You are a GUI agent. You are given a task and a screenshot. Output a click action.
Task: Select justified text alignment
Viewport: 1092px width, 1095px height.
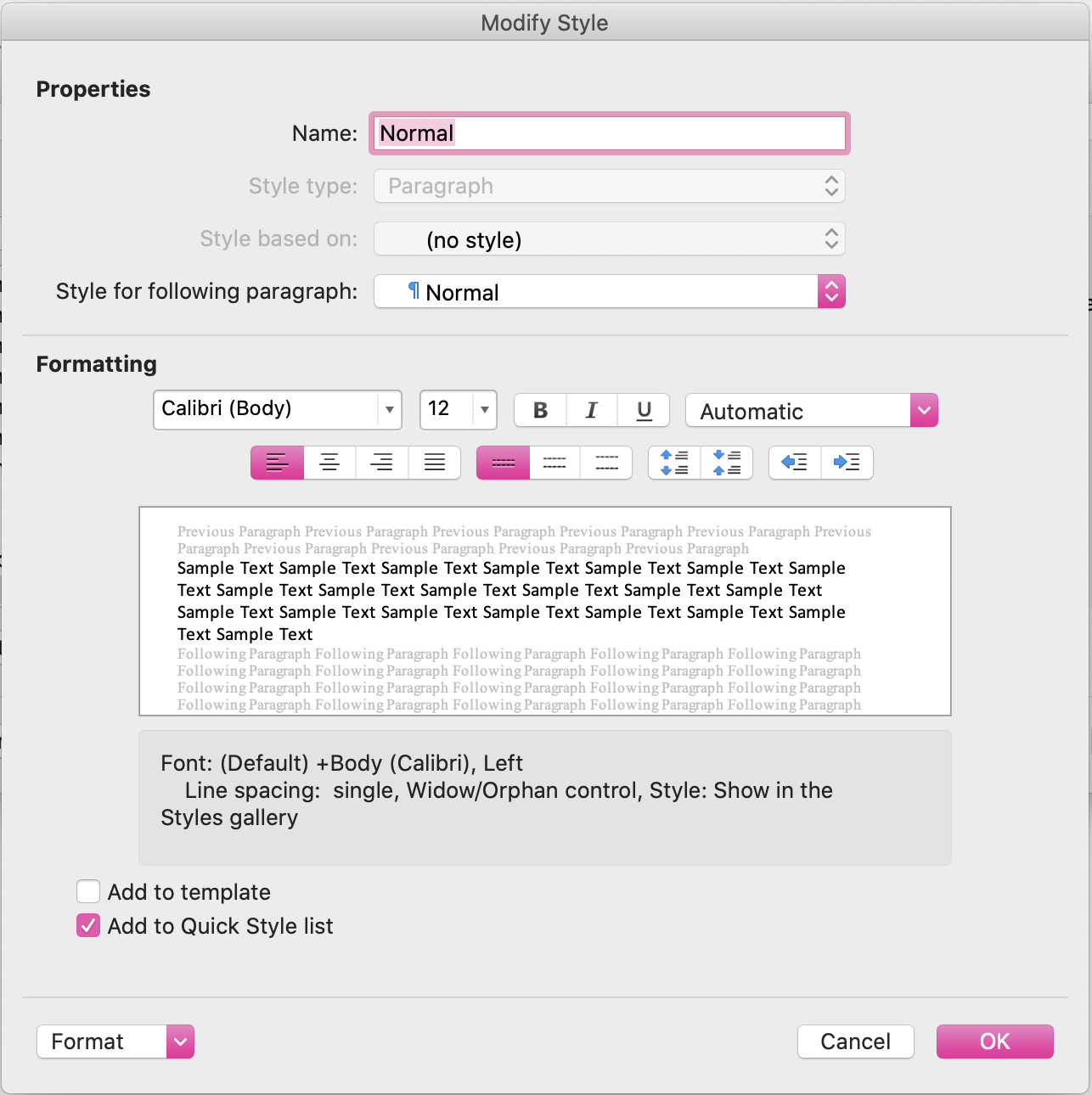[435, 463]
